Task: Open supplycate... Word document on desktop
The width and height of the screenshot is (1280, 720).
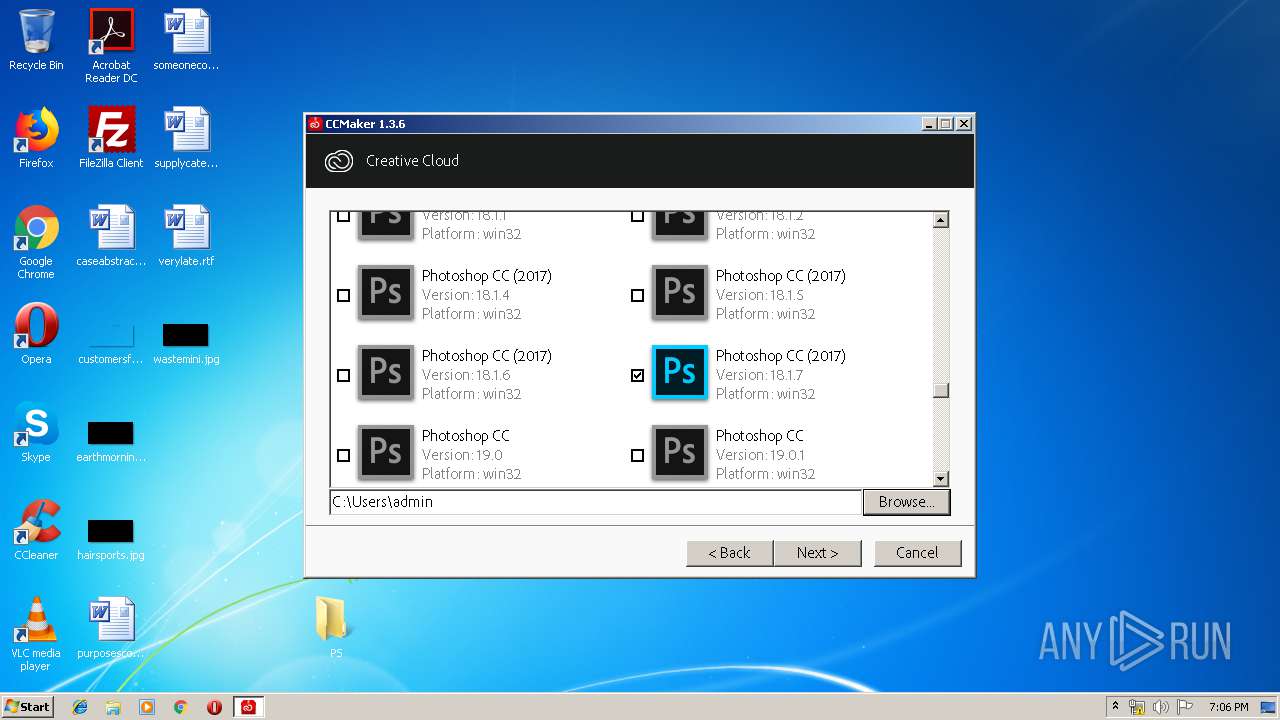Action: point(186,138)
